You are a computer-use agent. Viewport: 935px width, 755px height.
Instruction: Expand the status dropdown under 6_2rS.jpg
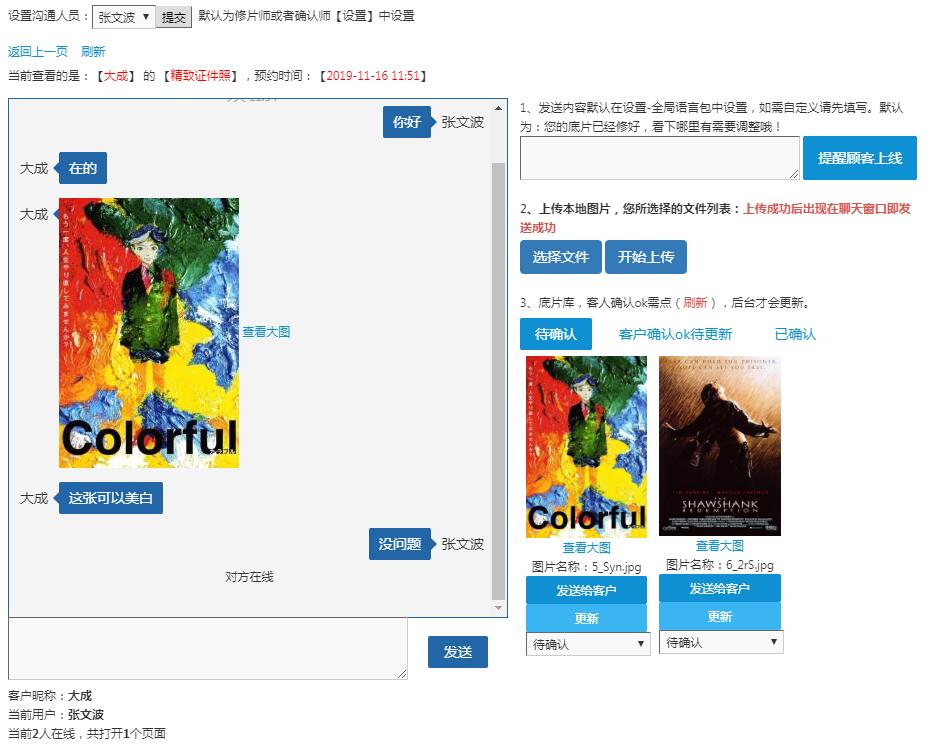pyautogui.click(x=721, y=642)
